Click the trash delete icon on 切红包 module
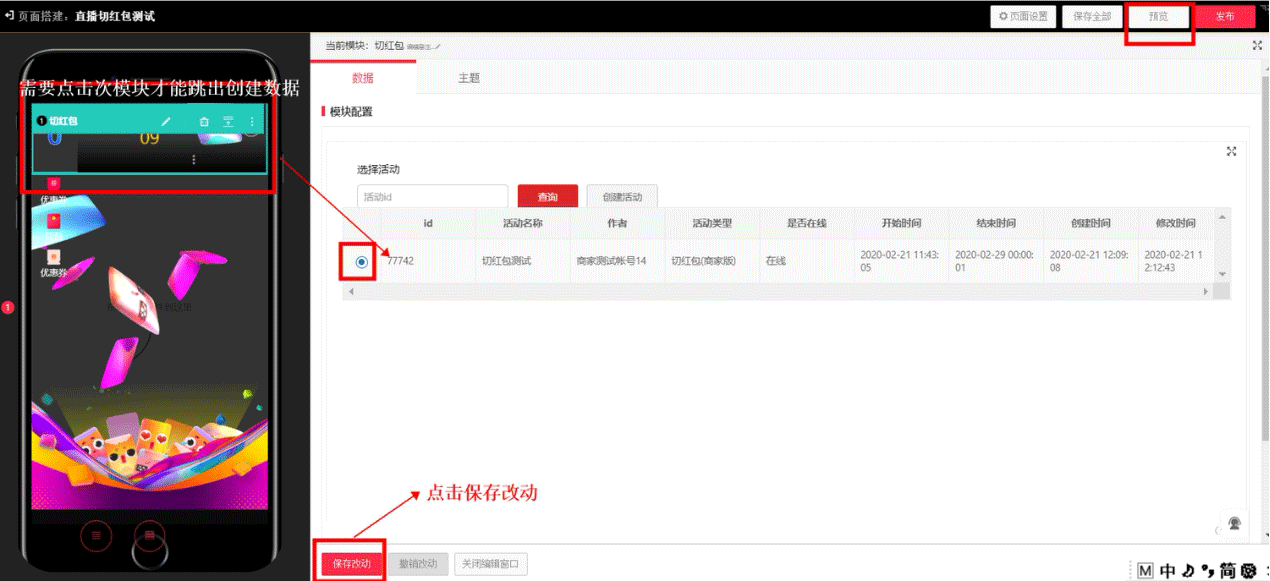This screenshot has height=581, width=1270. [204, 121]
